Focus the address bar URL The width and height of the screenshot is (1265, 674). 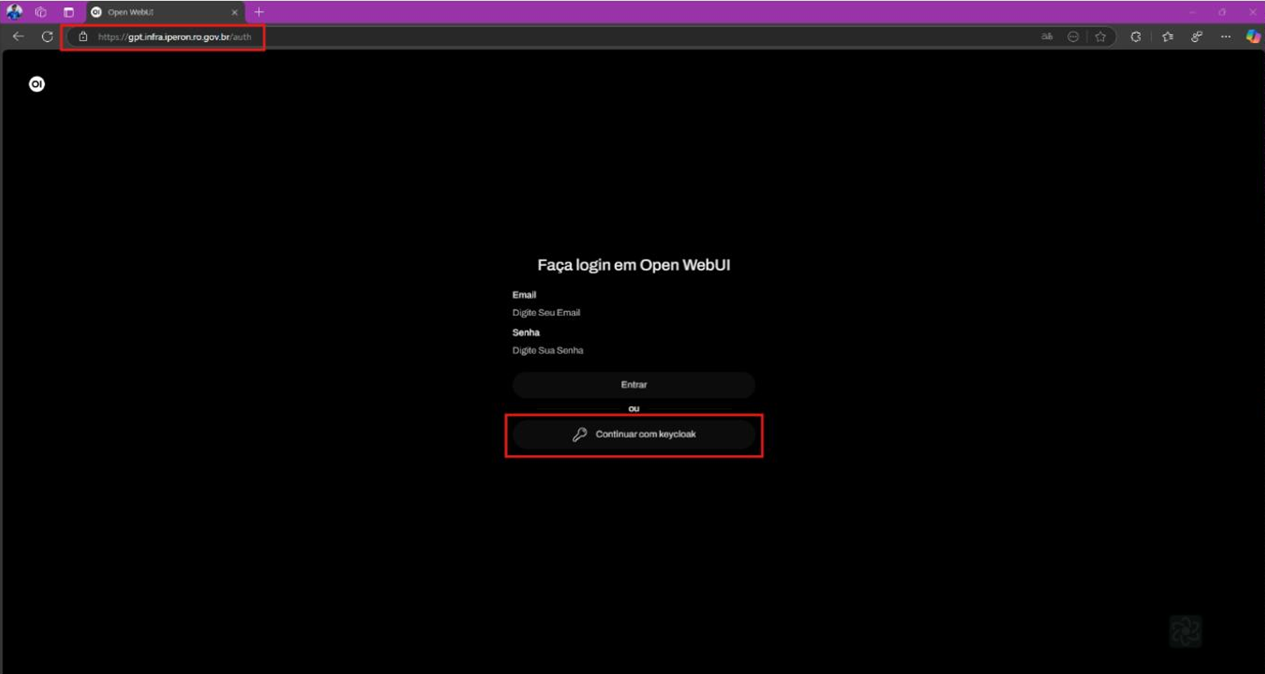pyautogui.click(x=174, y=37)
